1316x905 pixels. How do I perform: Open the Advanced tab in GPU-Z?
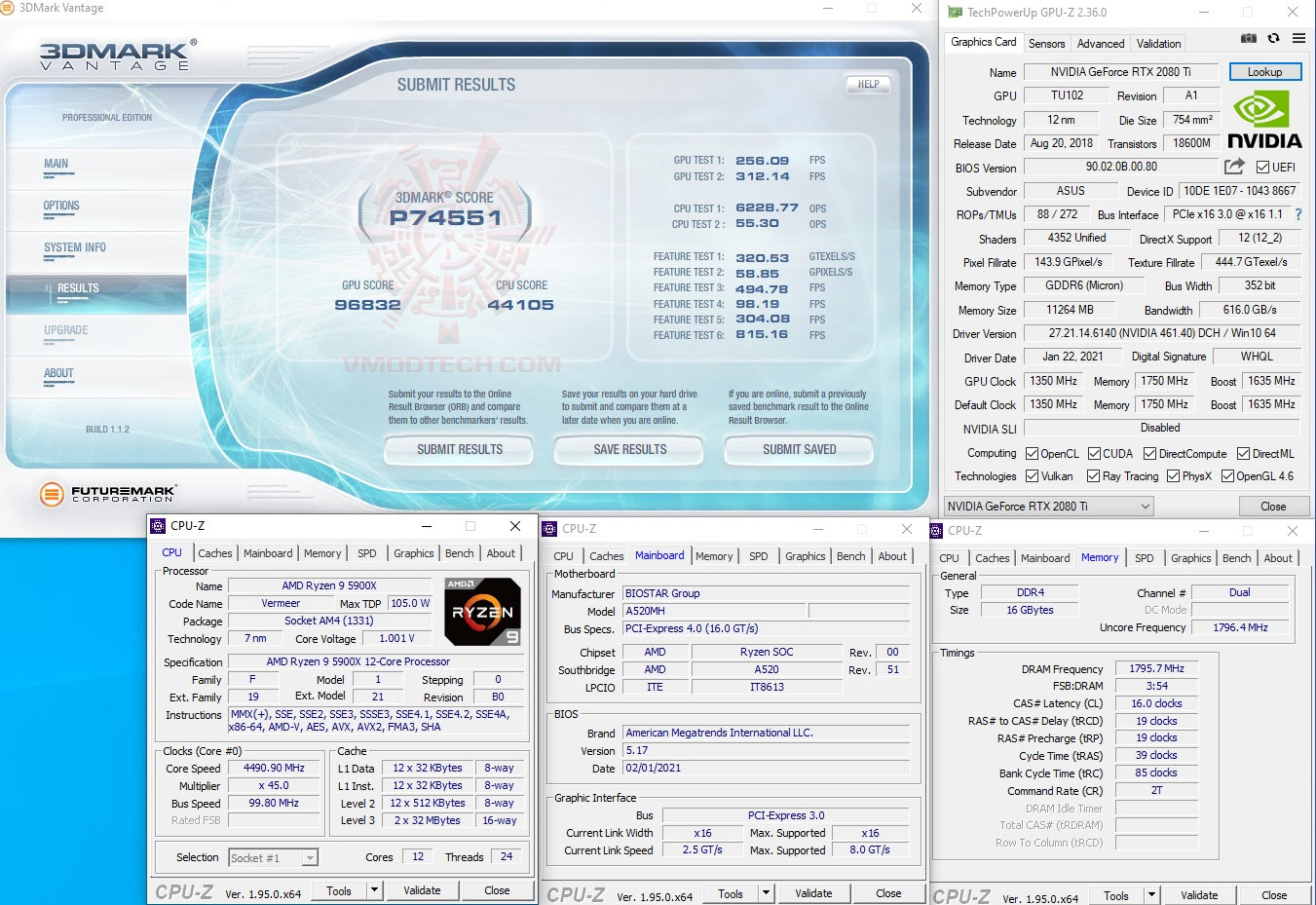coord(1101,44)
